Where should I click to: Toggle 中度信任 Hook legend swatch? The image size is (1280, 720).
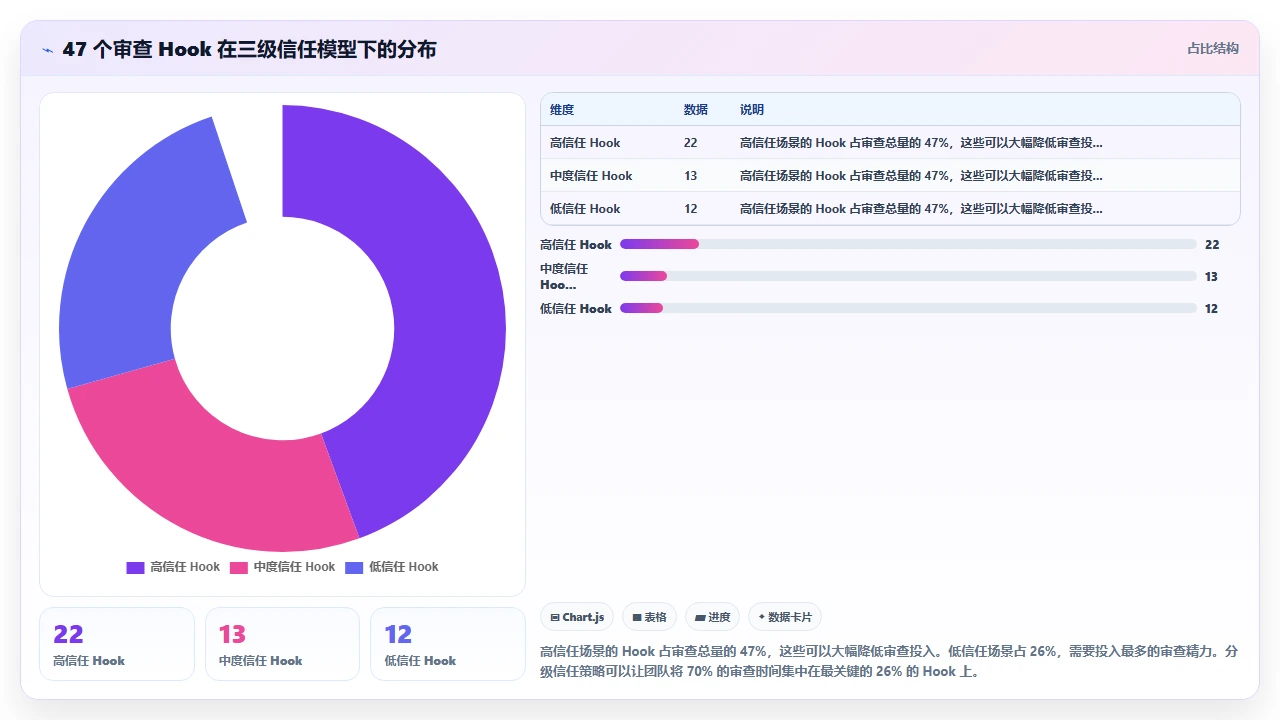[239, 567]
